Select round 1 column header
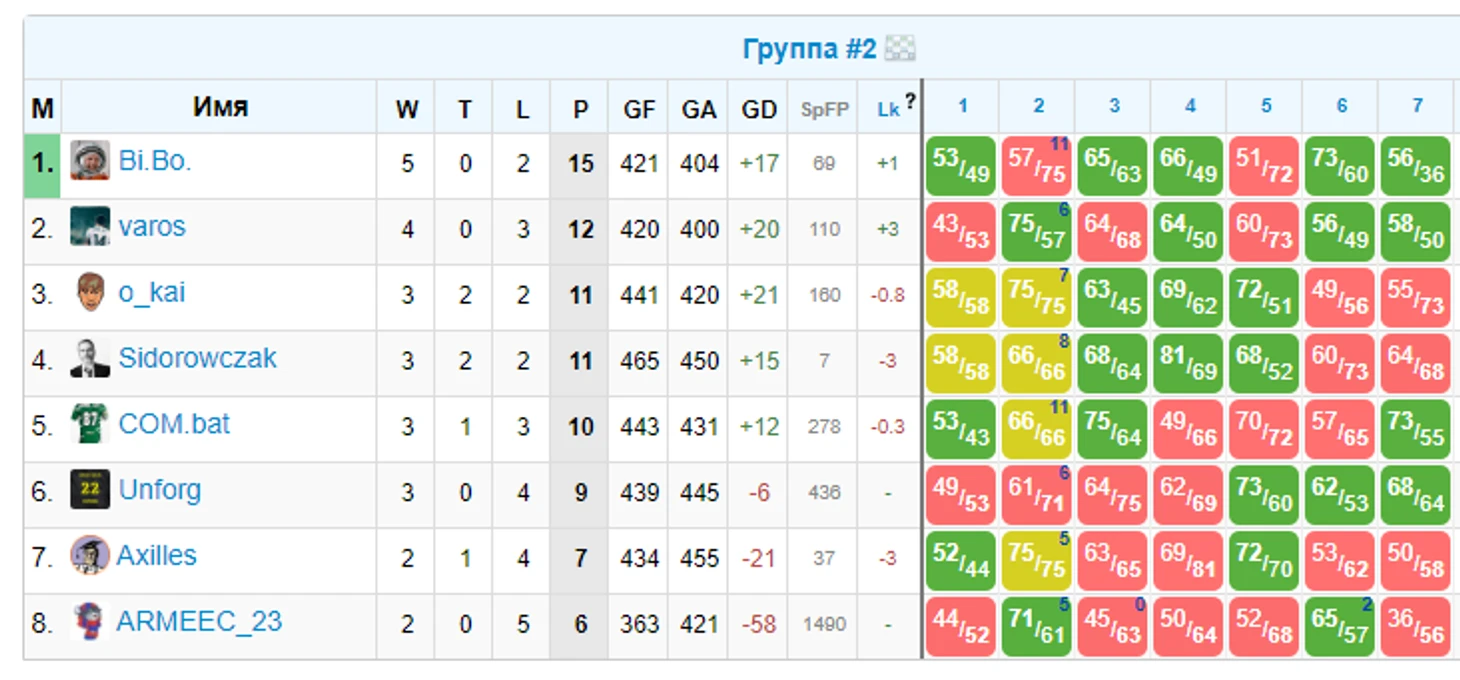 point(962,106)
